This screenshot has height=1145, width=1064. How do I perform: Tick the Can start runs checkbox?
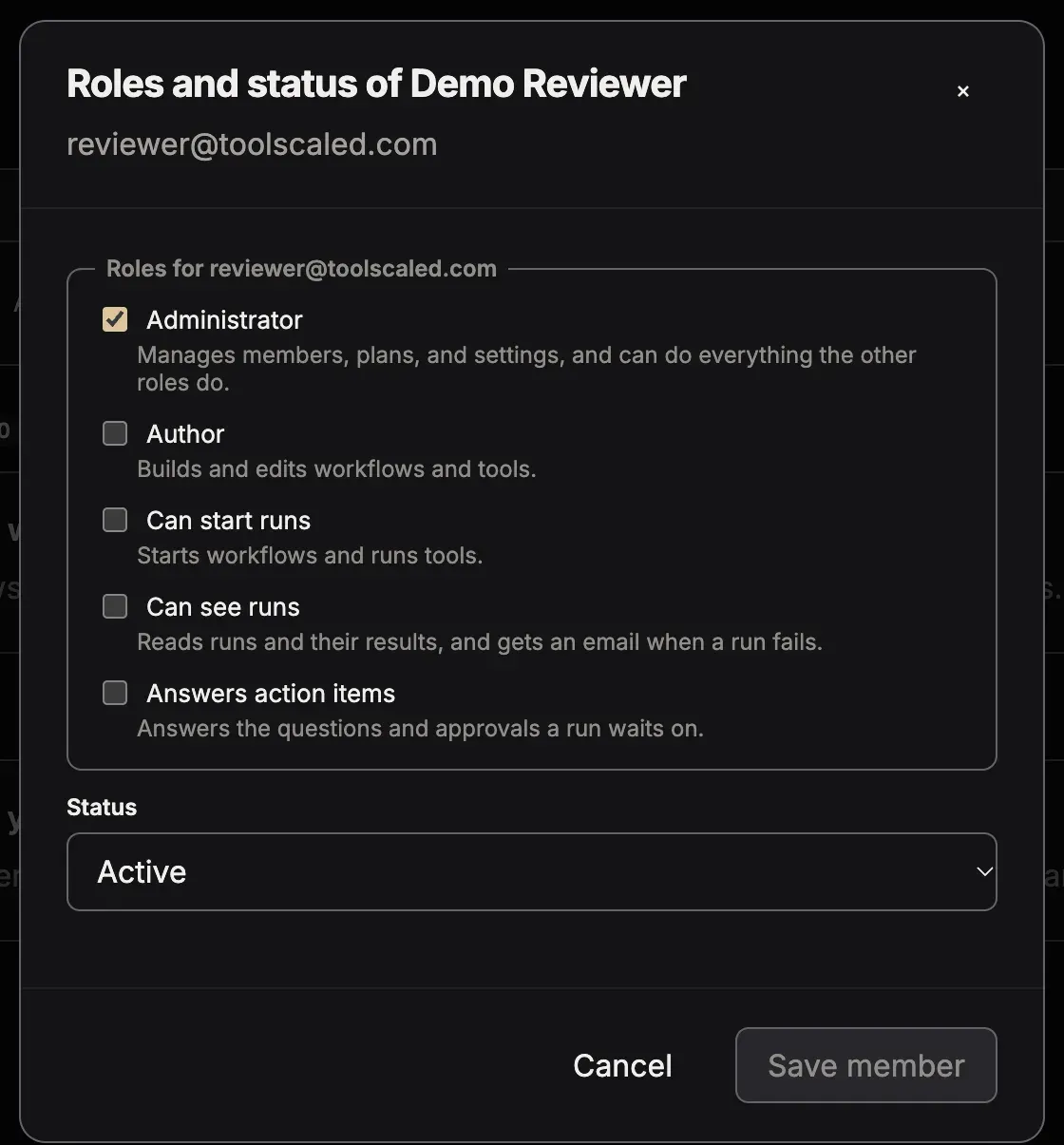(x=115, y=520)
